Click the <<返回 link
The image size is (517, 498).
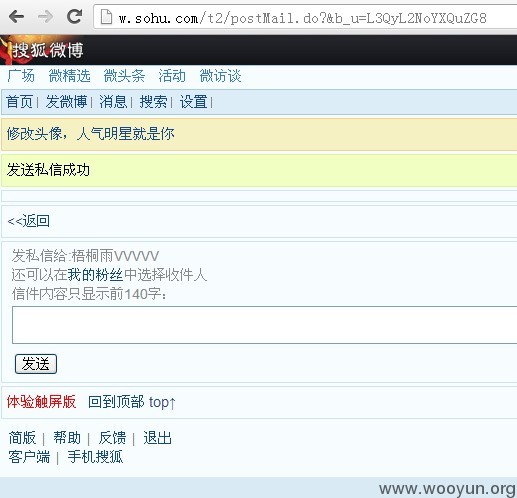(29, 221)
